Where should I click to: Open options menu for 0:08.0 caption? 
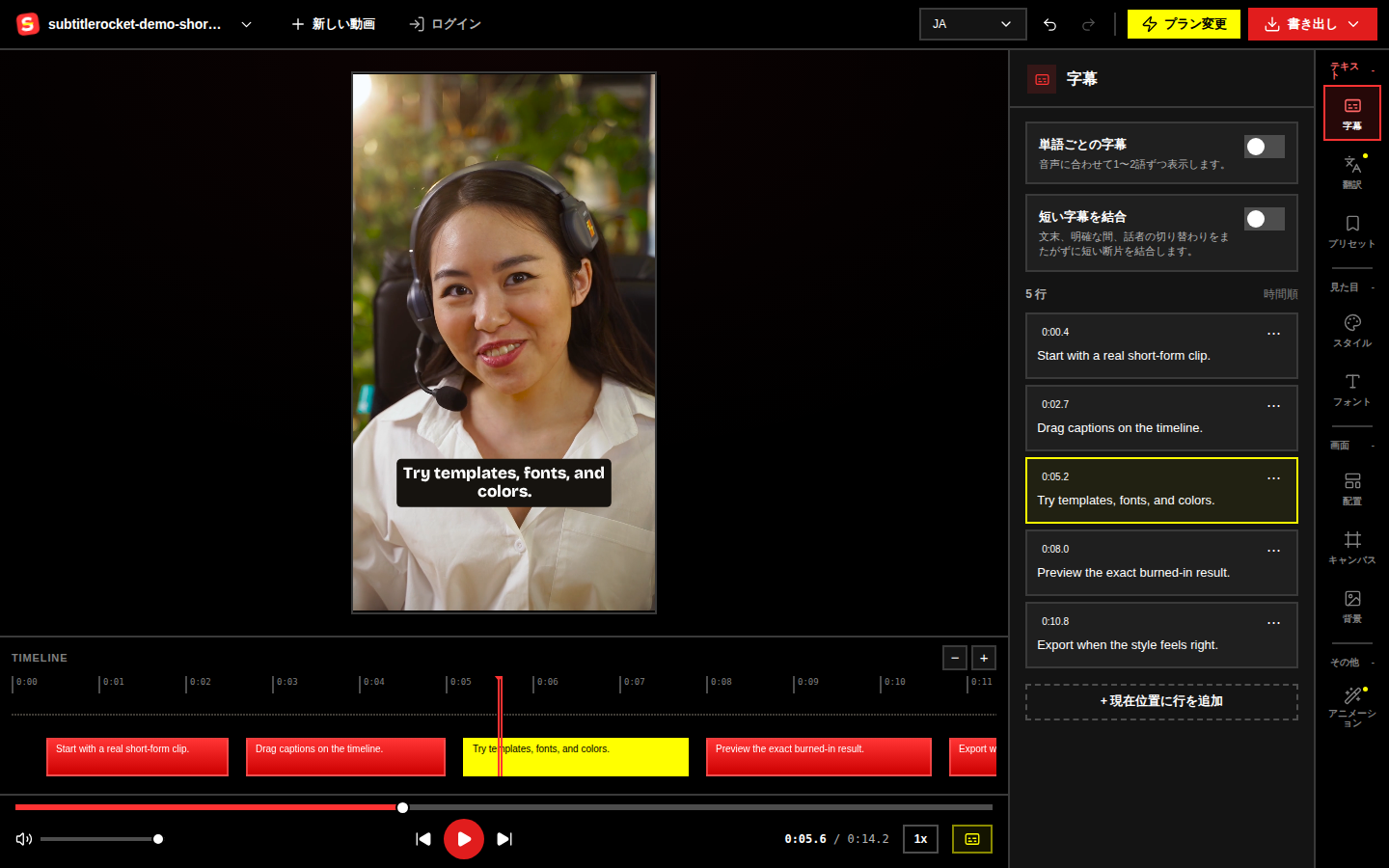point(1273,551)
